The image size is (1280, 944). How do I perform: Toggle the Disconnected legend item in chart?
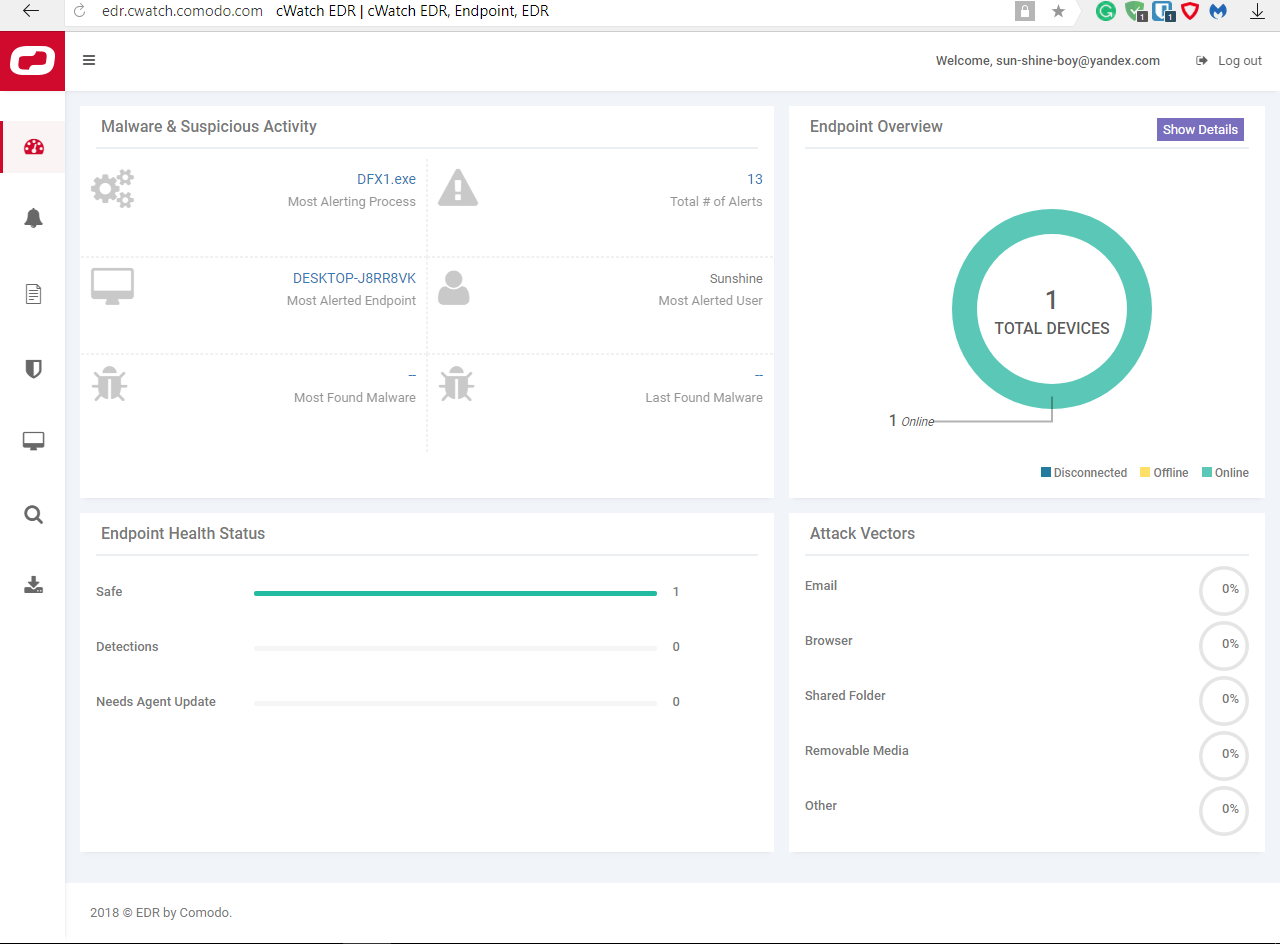(x=1084, y=473)
